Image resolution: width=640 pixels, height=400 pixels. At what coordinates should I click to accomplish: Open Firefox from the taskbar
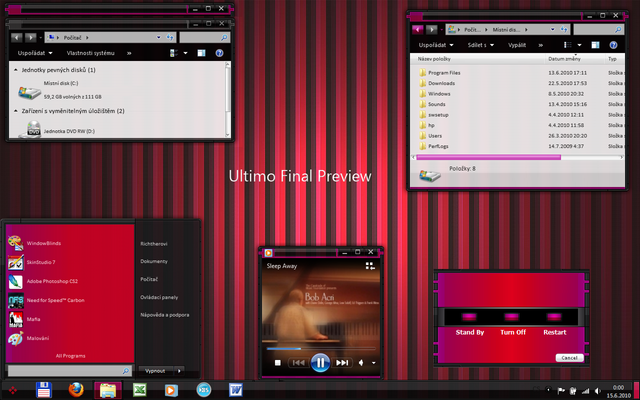75,389
